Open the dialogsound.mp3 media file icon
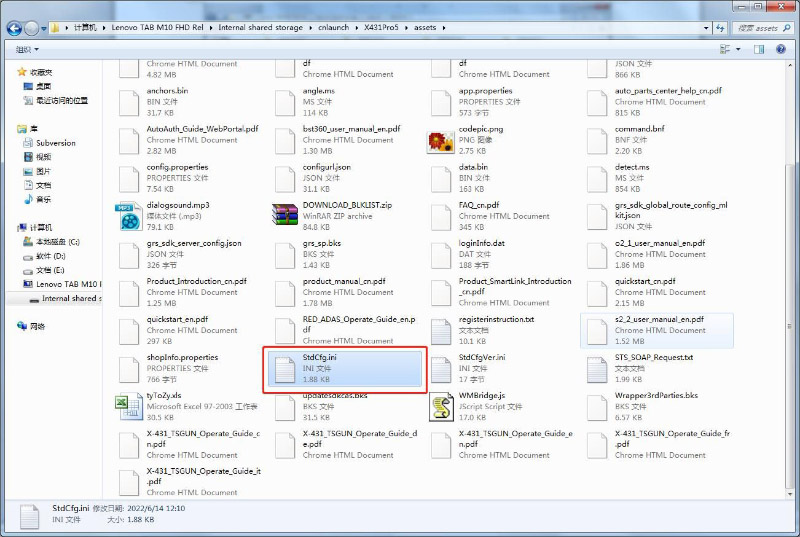This screenshot has height=537, width=800. point(128,215)
